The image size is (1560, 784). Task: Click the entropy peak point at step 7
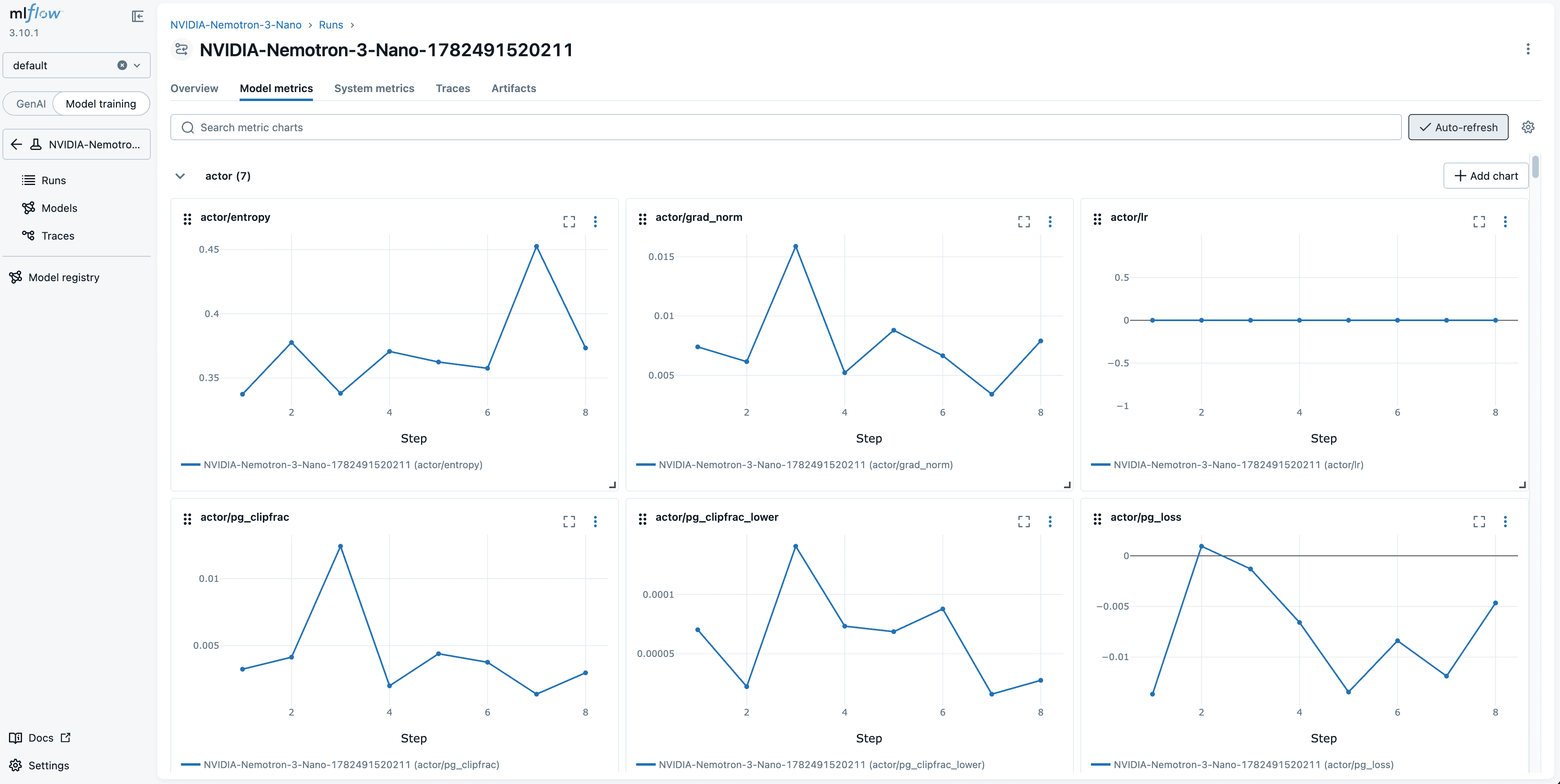pos(537,247)
